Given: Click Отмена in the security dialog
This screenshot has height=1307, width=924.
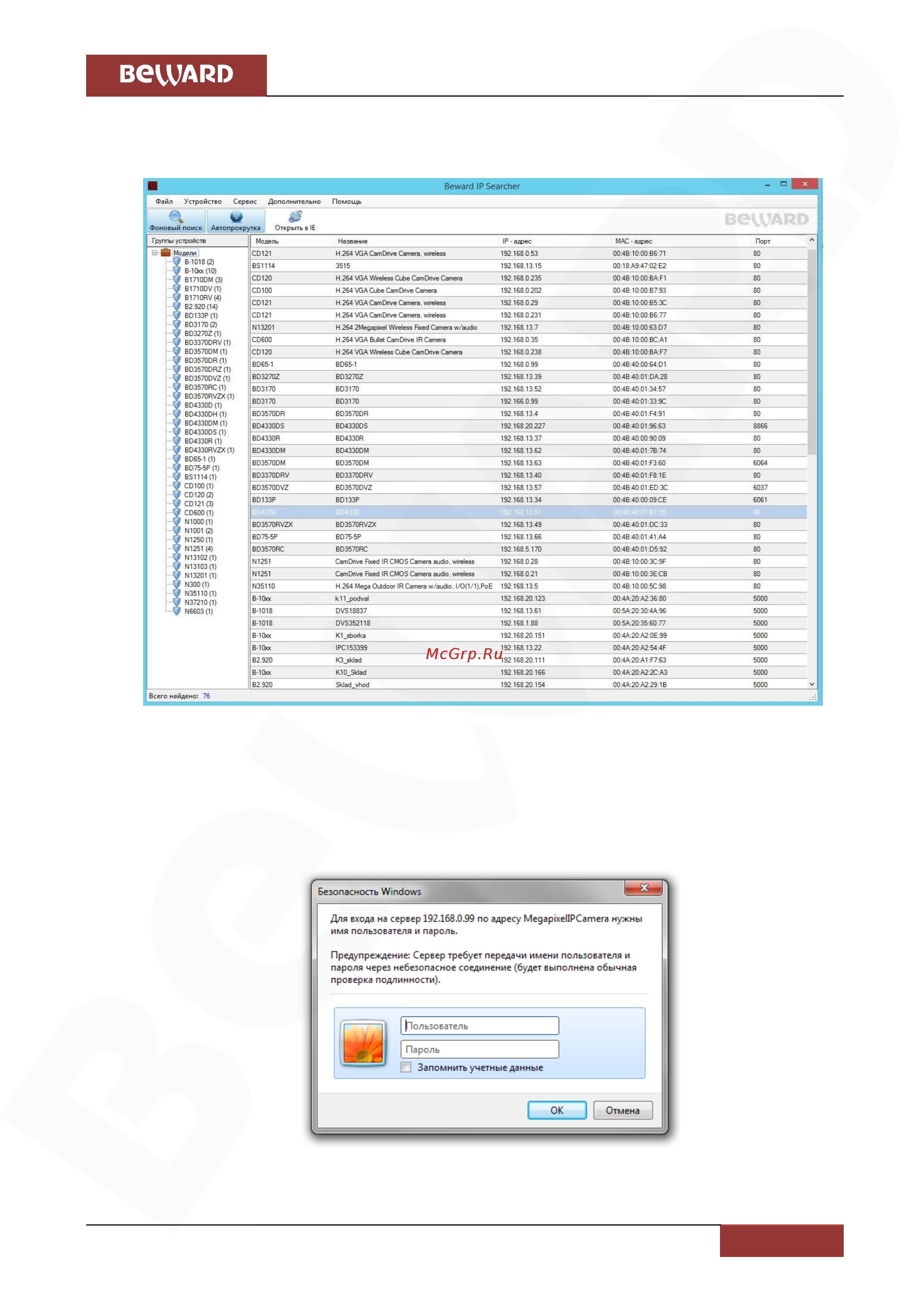Looking at the screenshot, I should pyautogui.click(x=622, y=1110).
